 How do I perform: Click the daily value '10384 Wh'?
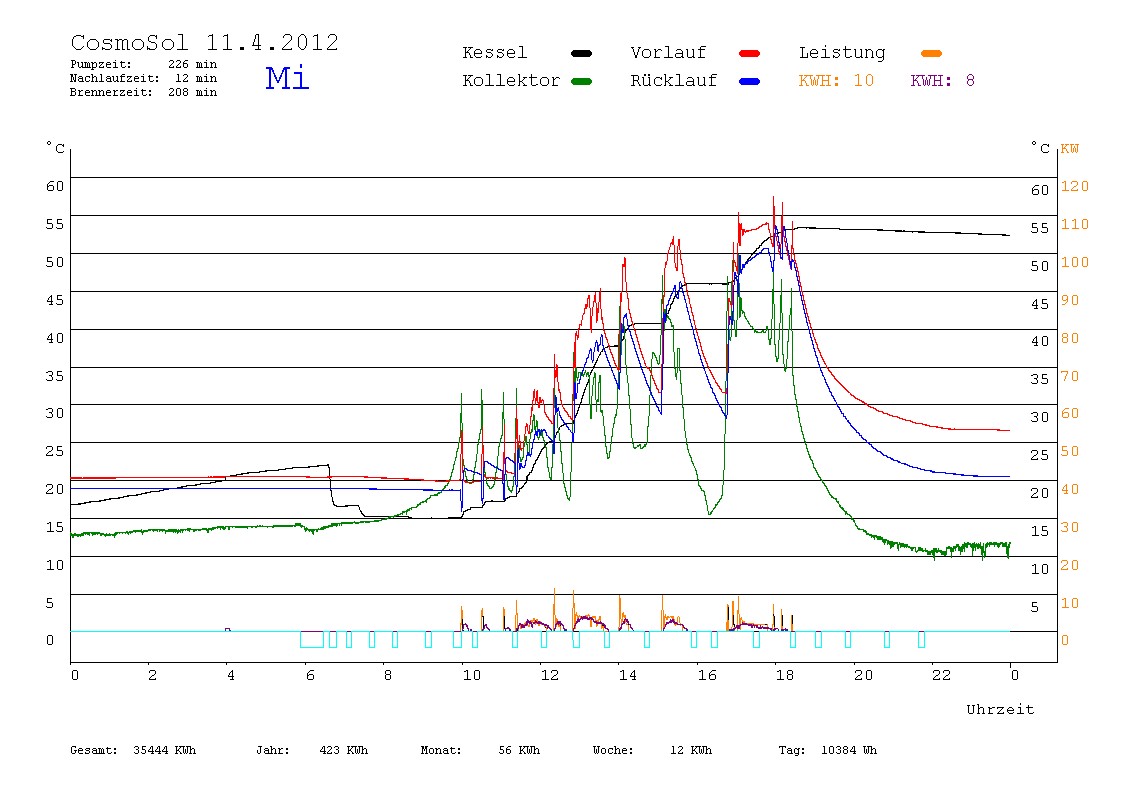point(849,750)
